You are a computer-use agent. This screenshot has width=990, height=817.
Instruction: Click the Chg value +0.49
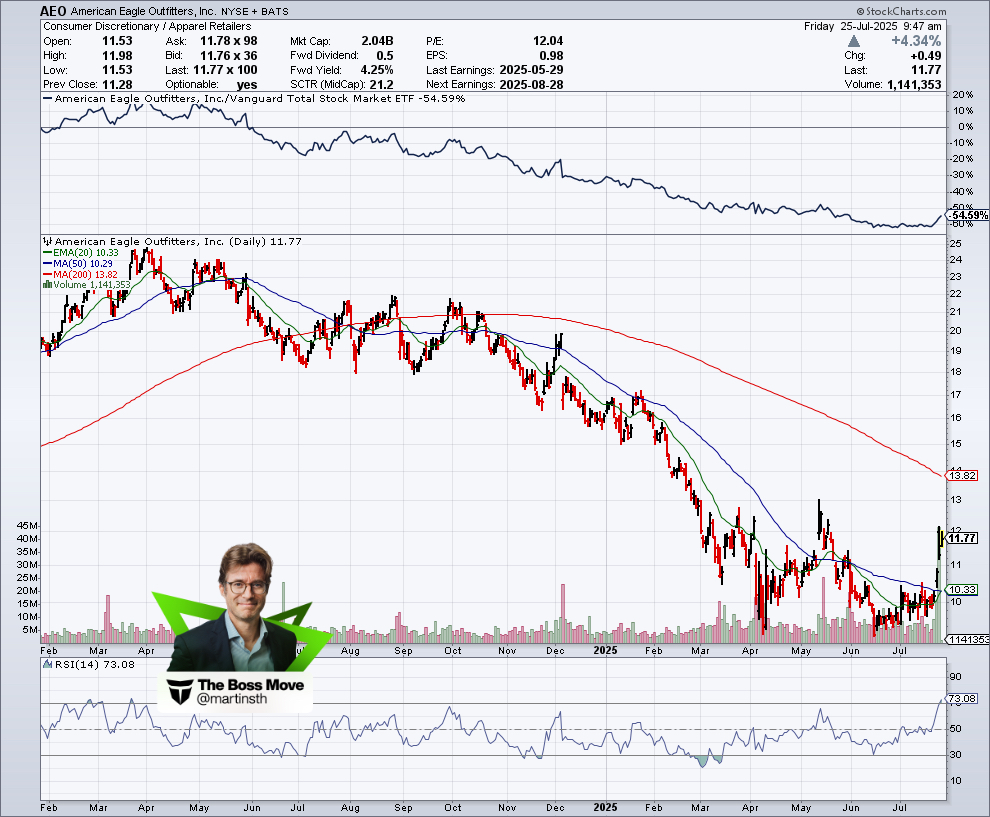click(926, 55)
